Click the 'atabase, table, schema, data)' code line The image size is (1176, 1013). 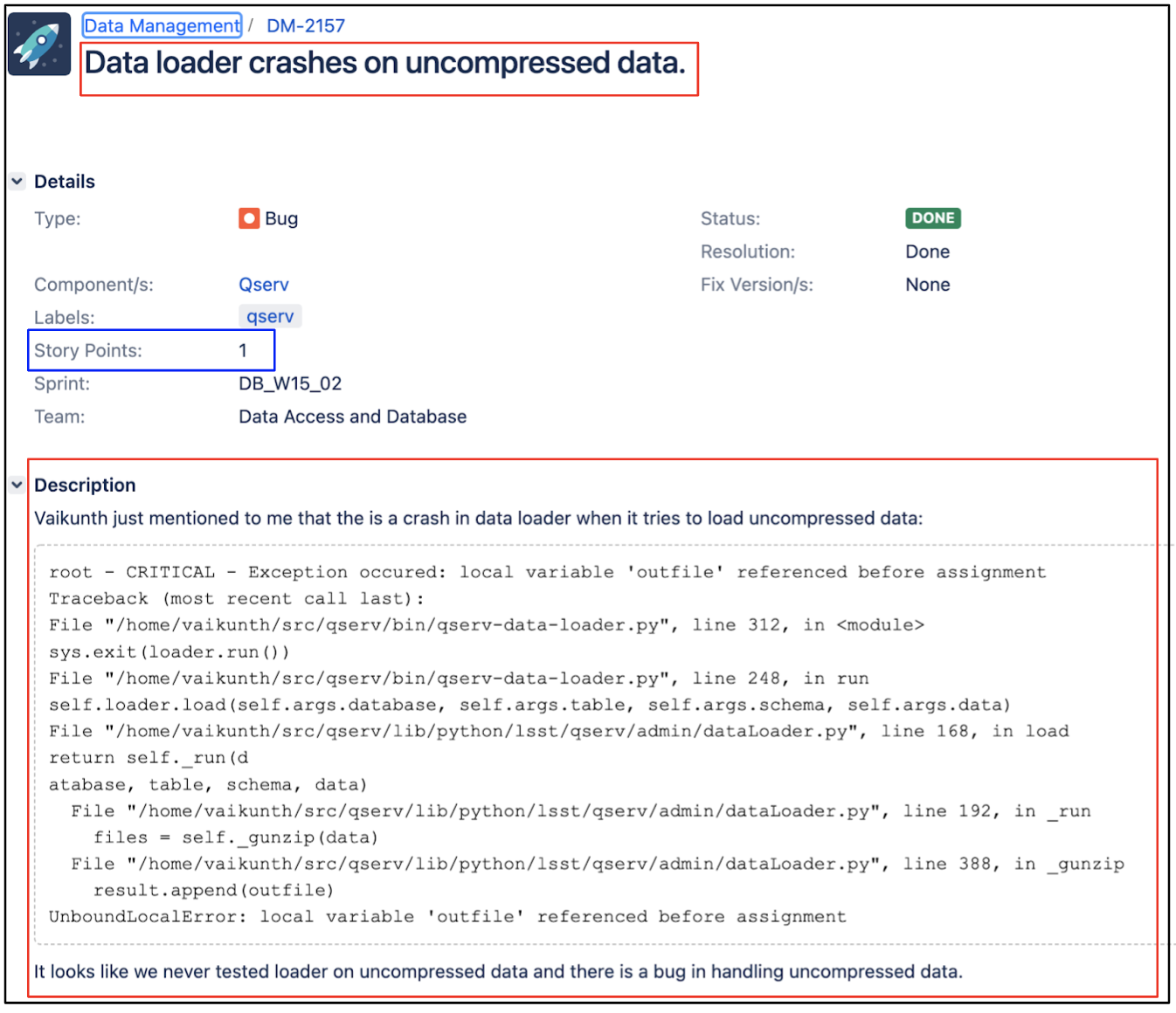(x=208, y=784)
